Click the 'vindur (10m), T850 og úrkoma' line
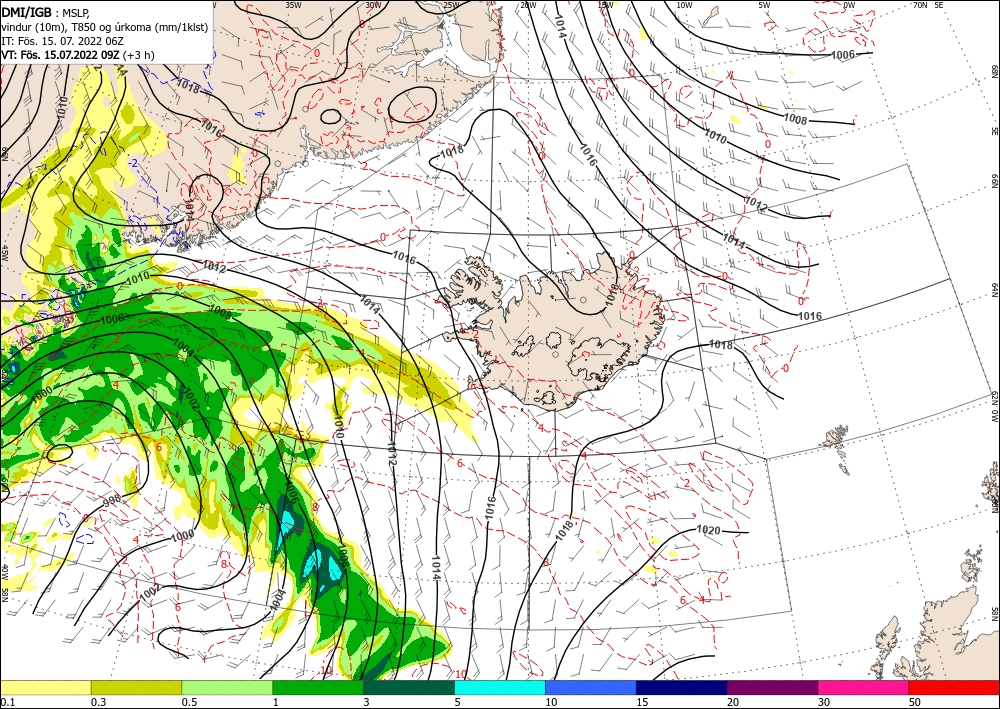 click(x=75, y=27)
